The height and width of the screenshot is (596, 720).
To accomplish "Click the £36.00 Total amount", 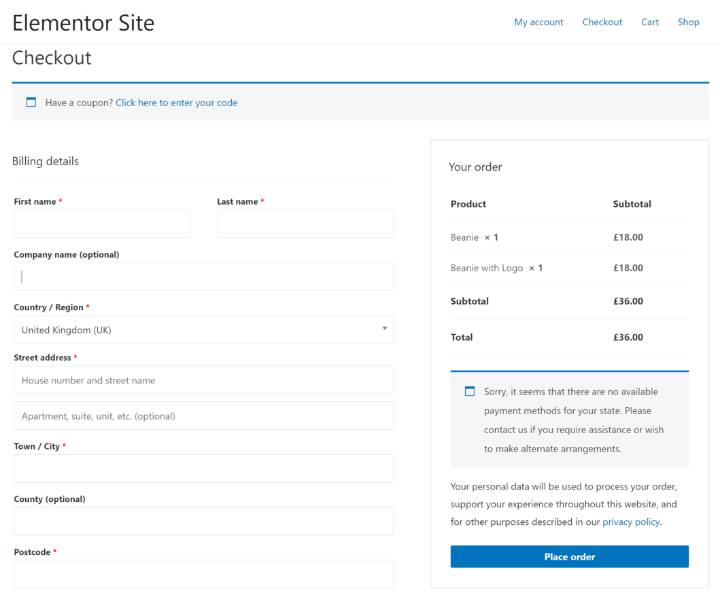I will [628, 337].
